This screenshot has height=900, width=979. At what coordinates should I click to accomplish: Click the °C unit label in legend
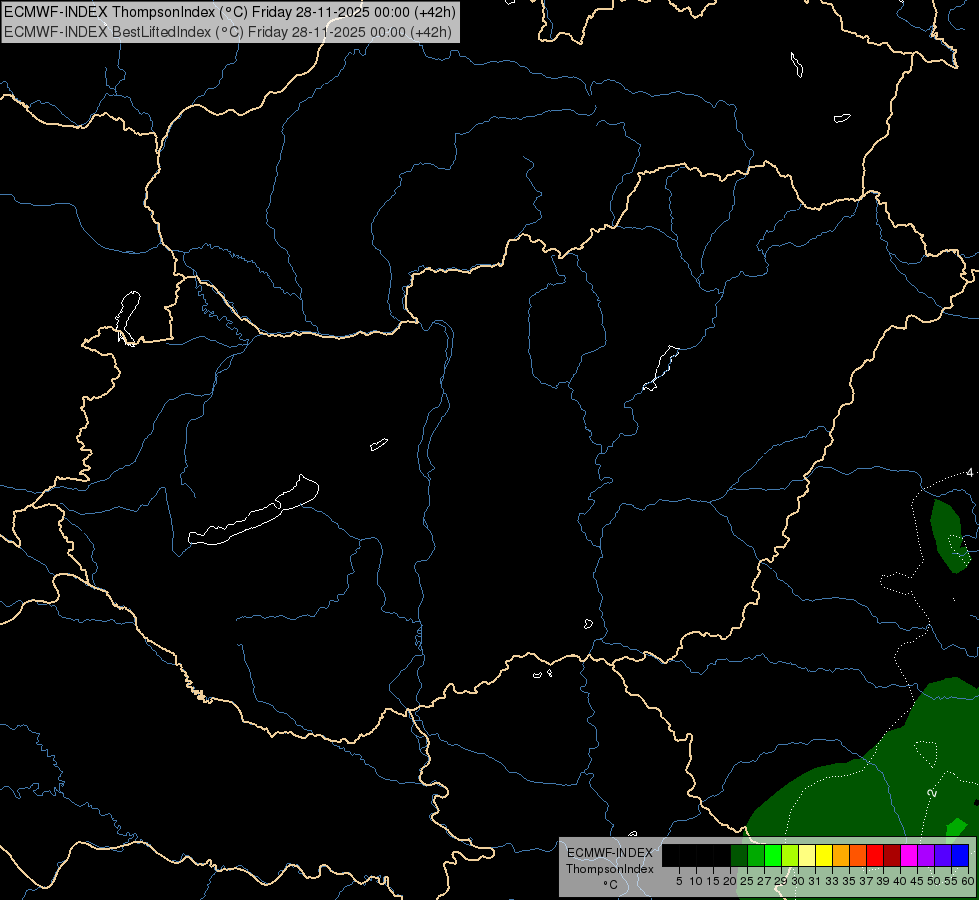click(610, 884)
